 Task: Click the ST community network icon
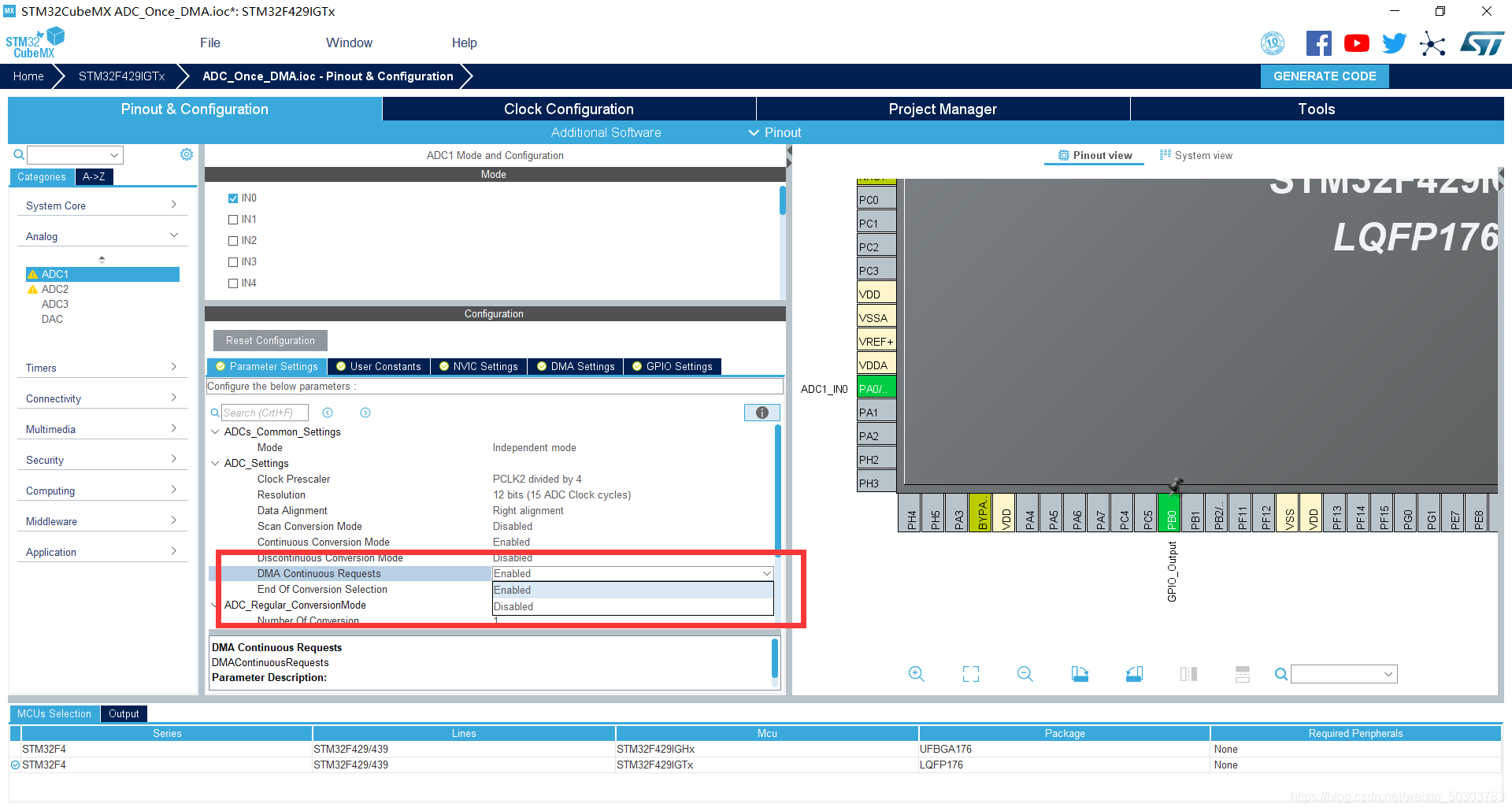point(1432,43)
